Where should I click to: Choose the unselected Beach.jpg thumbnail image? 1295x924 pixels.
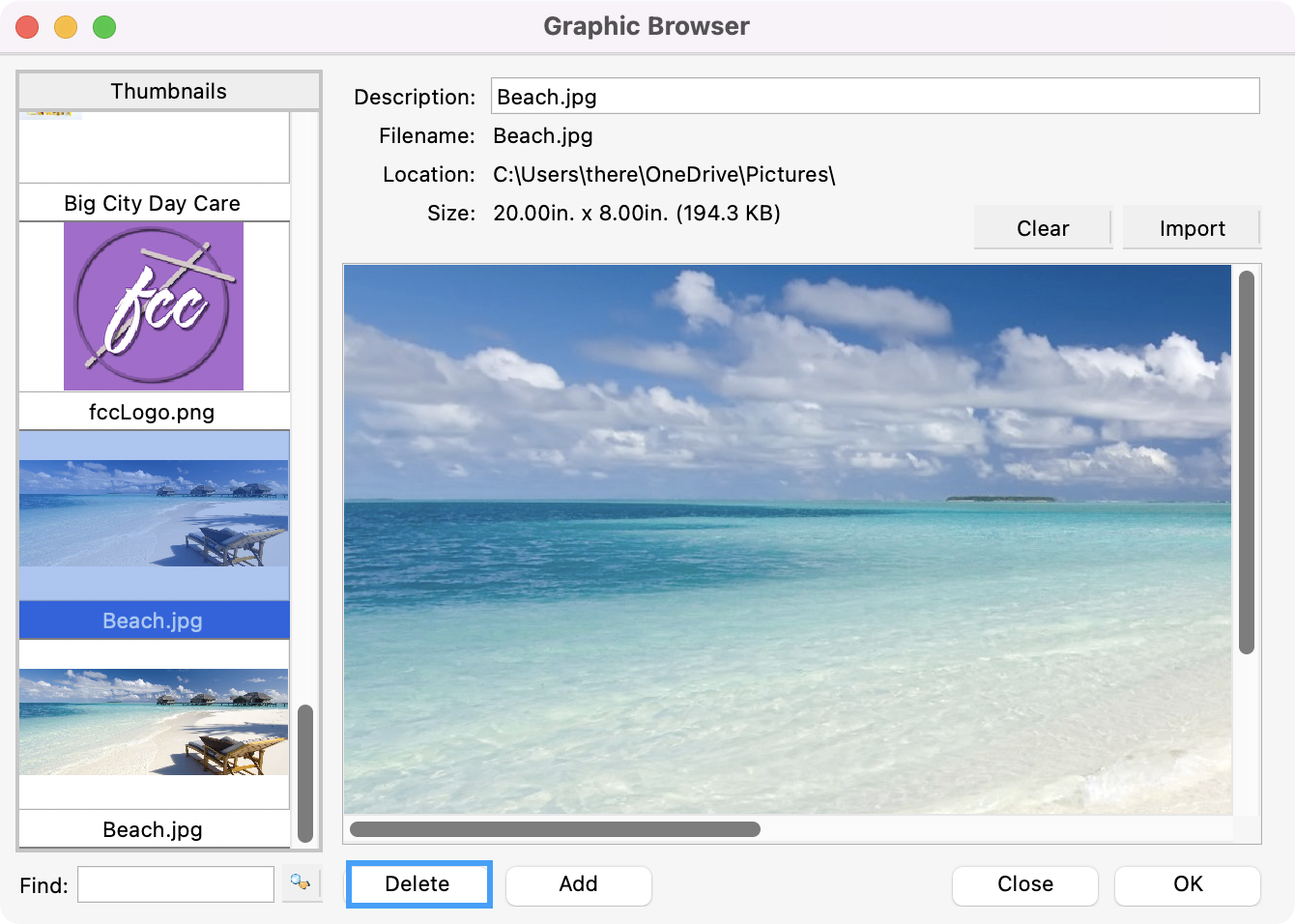tap(154, 722)
